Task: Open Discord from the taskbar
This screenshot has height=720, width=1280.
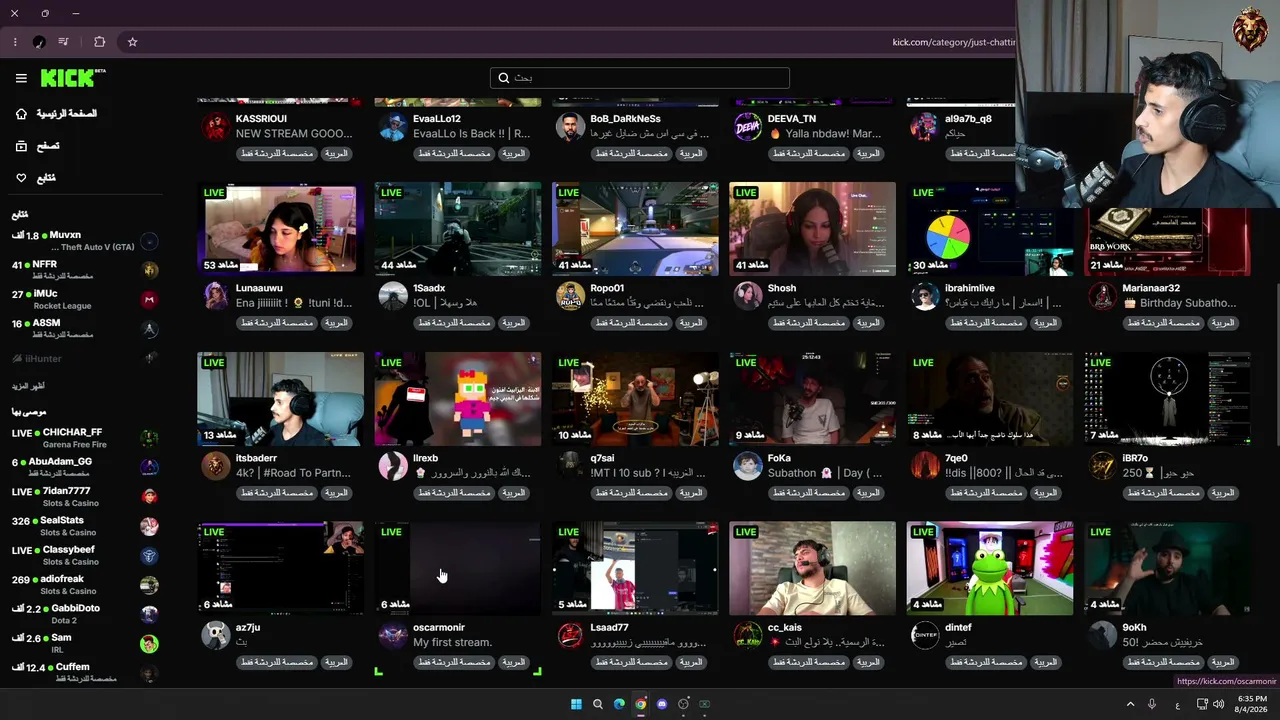Action: coord(662,704)
